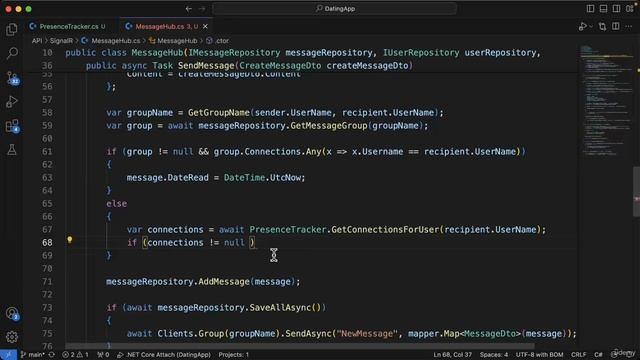Click sticky header line MessageHub class
The width and height of the screenshot is (640, 360).
tap(302, 53)
